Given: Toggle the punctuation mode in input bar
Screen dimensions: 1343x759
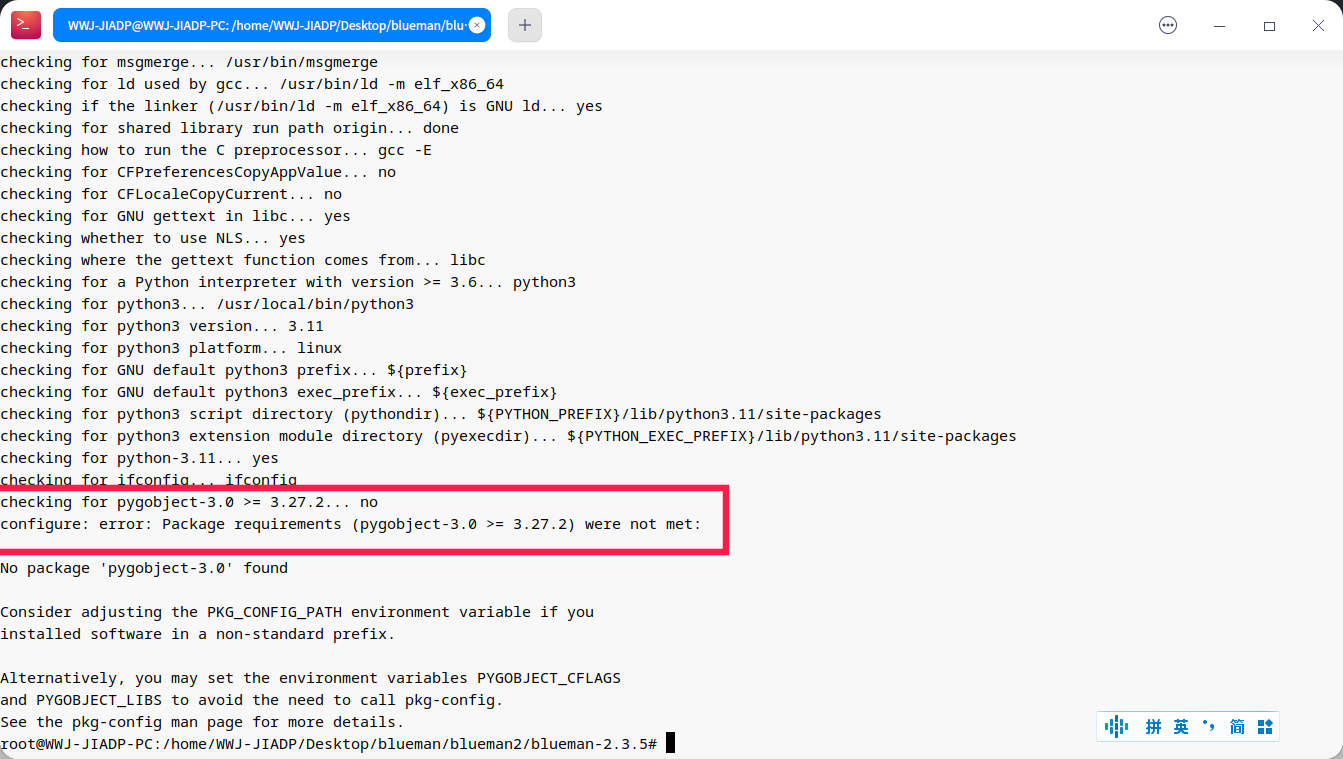Looking at the screenshot, I should point(1208,726).
